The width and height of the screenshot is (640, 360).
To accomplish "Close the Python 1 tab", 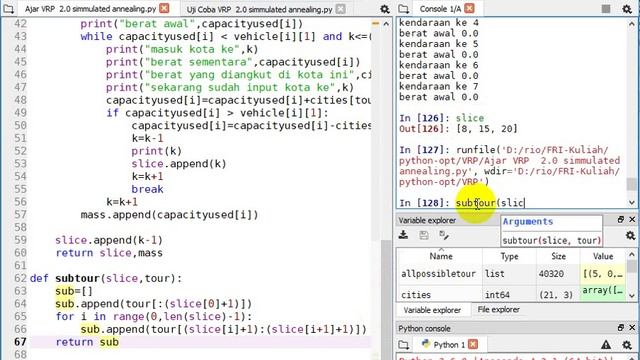I will (x=473, y=344).
